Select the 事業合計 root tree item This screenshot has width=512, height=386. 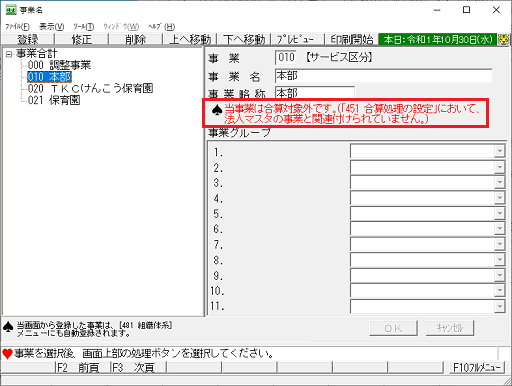37,53
